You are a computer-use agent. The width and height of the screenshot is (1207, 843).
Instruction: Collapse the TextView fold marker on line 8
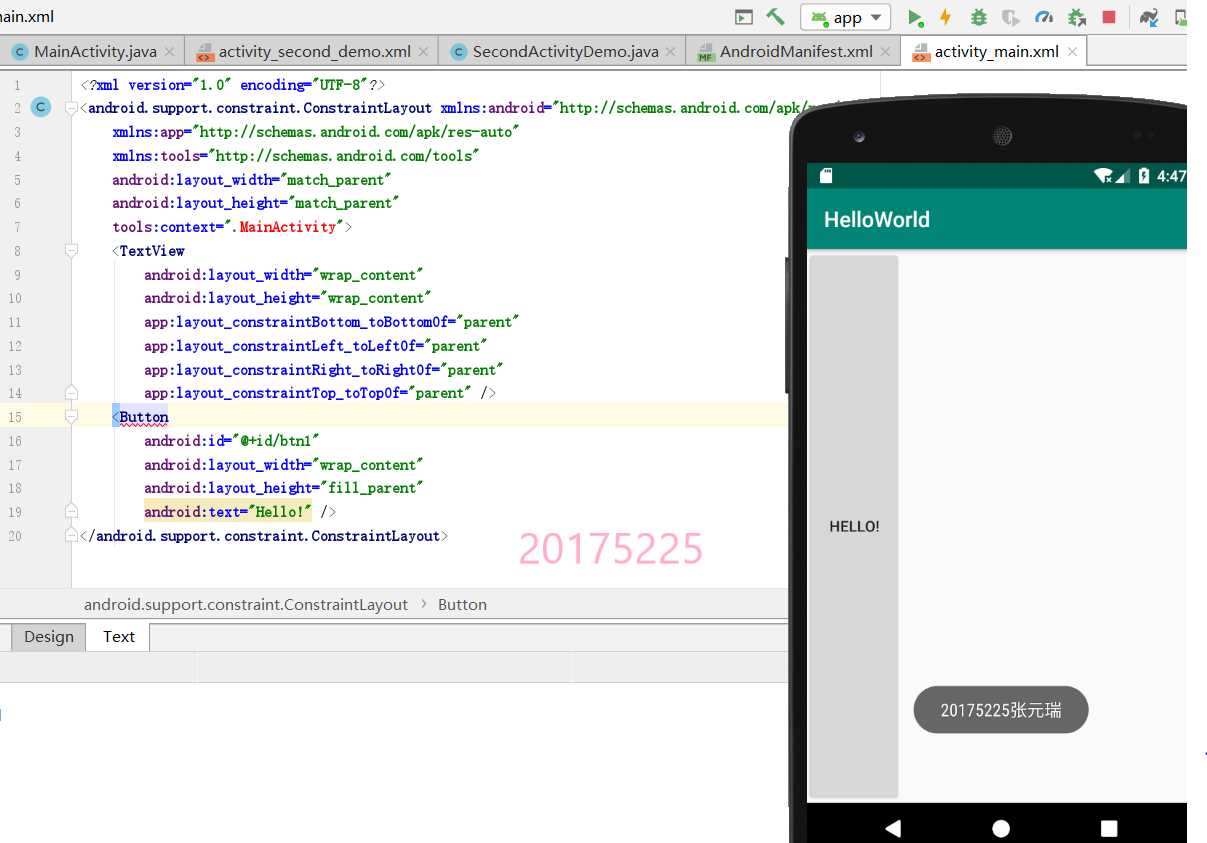pyautogui.click(x=71, y=251)
